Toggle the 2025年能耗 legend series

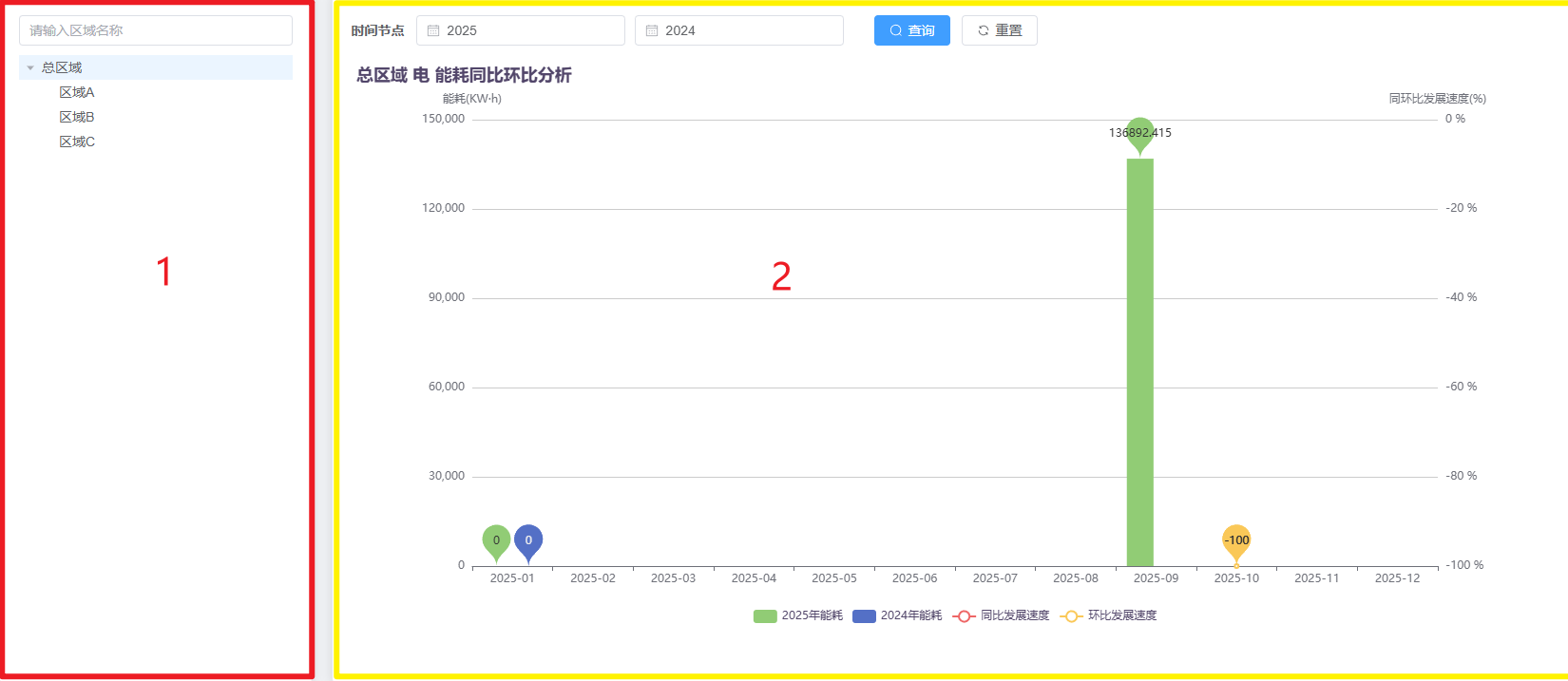coord(798,615)
